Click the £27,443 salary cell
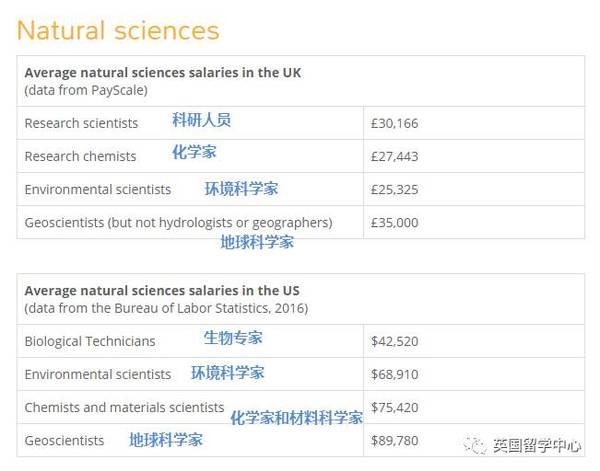This screenshot has width=600, height=471. click(395, 156)
